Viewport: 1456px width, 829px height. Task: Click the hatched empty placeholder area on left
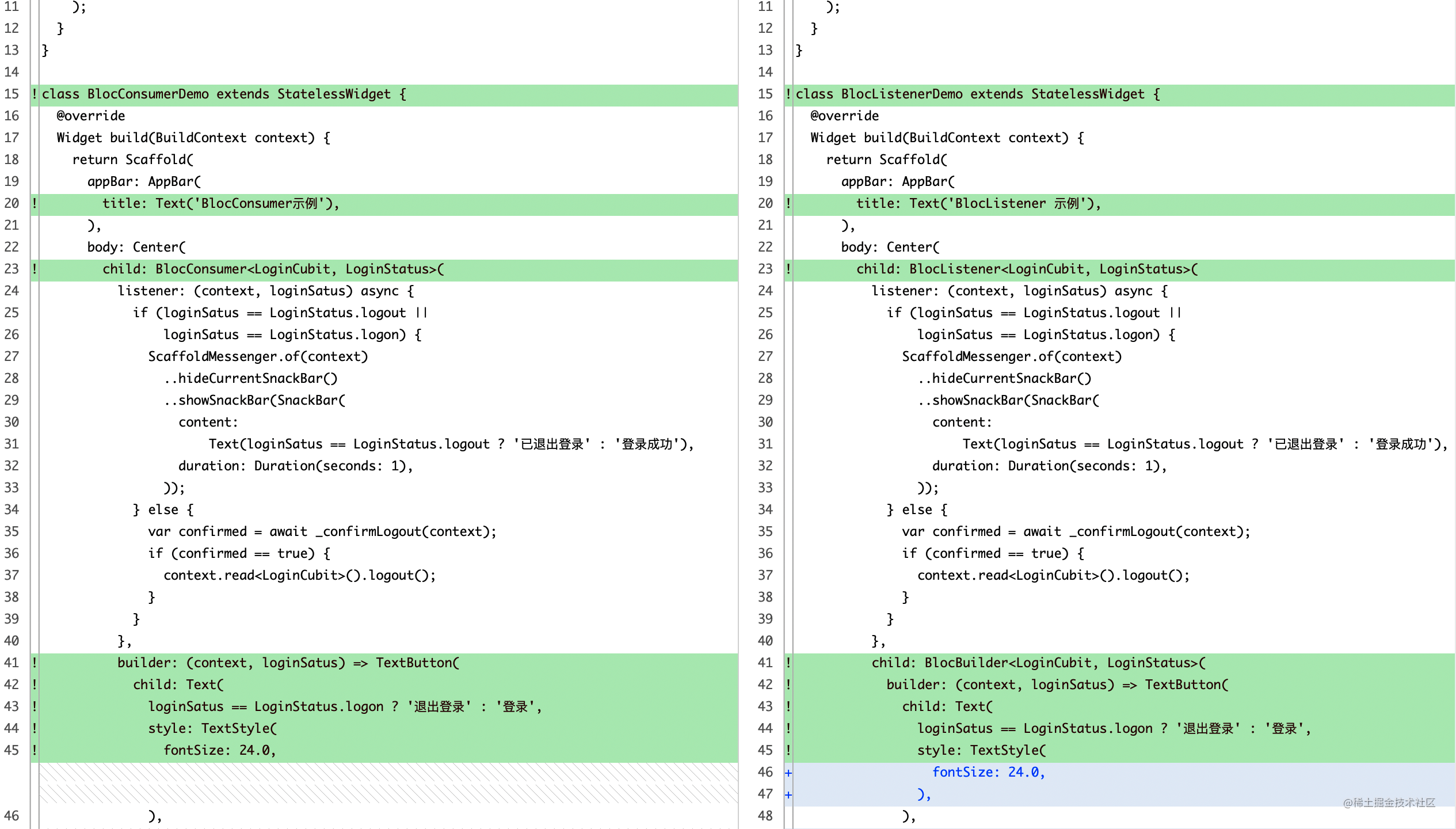(388, 783)
